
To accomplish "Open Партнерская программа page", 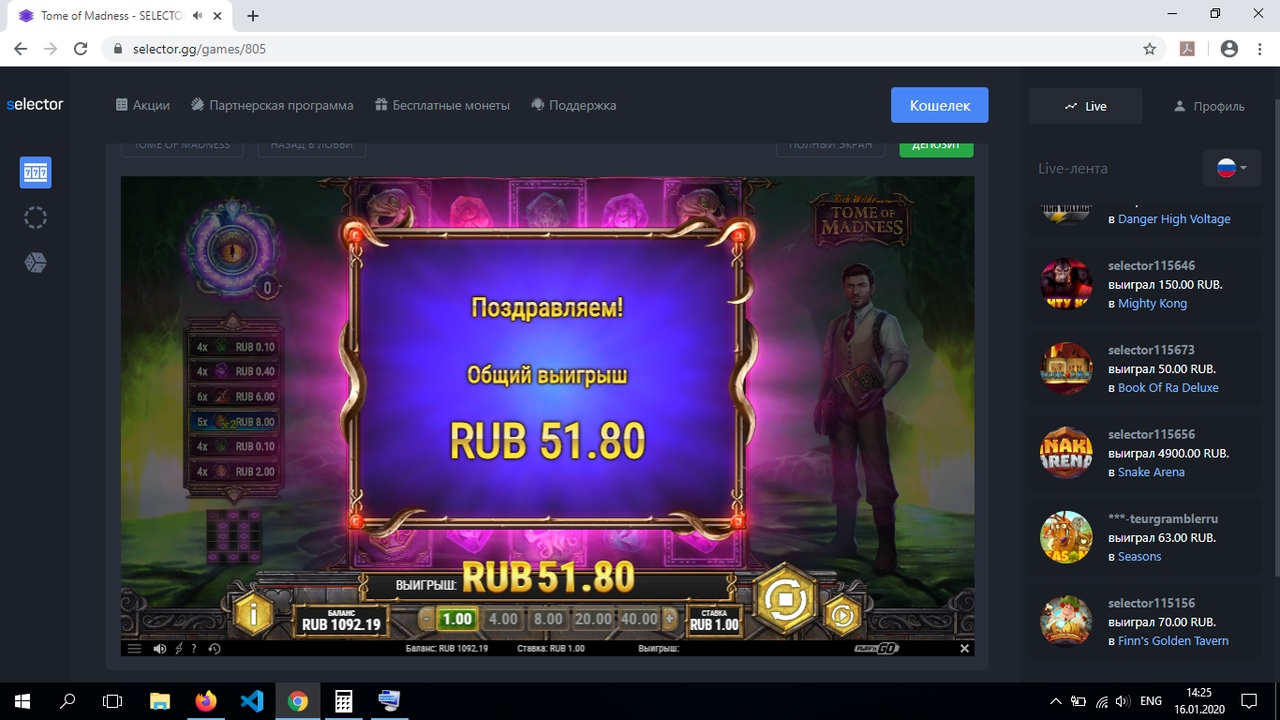I will (272, 105).
